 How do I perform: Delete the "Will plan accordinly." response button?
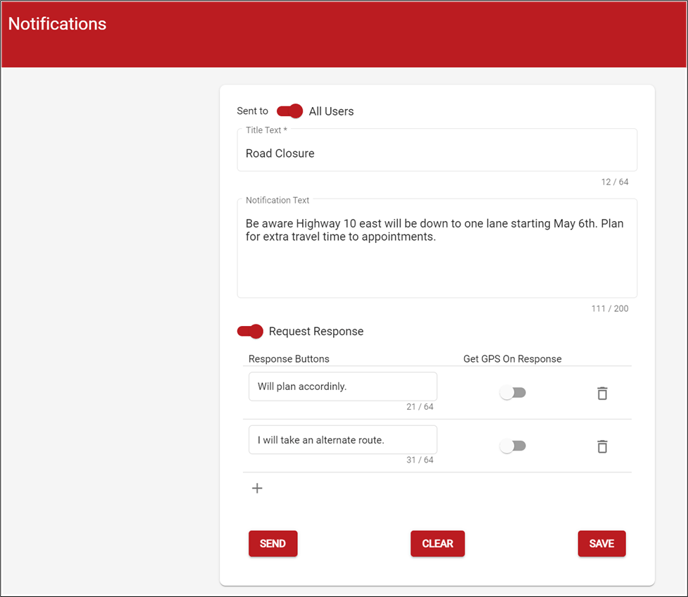click(602, 393)
